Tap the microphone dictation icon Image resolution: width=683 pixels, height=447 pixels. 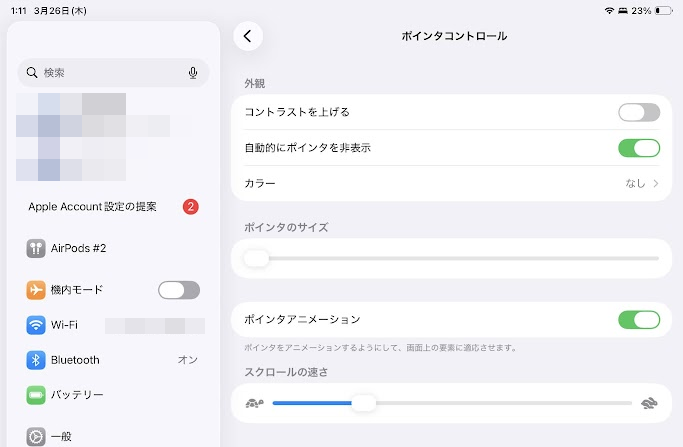(x=193, y=73)
